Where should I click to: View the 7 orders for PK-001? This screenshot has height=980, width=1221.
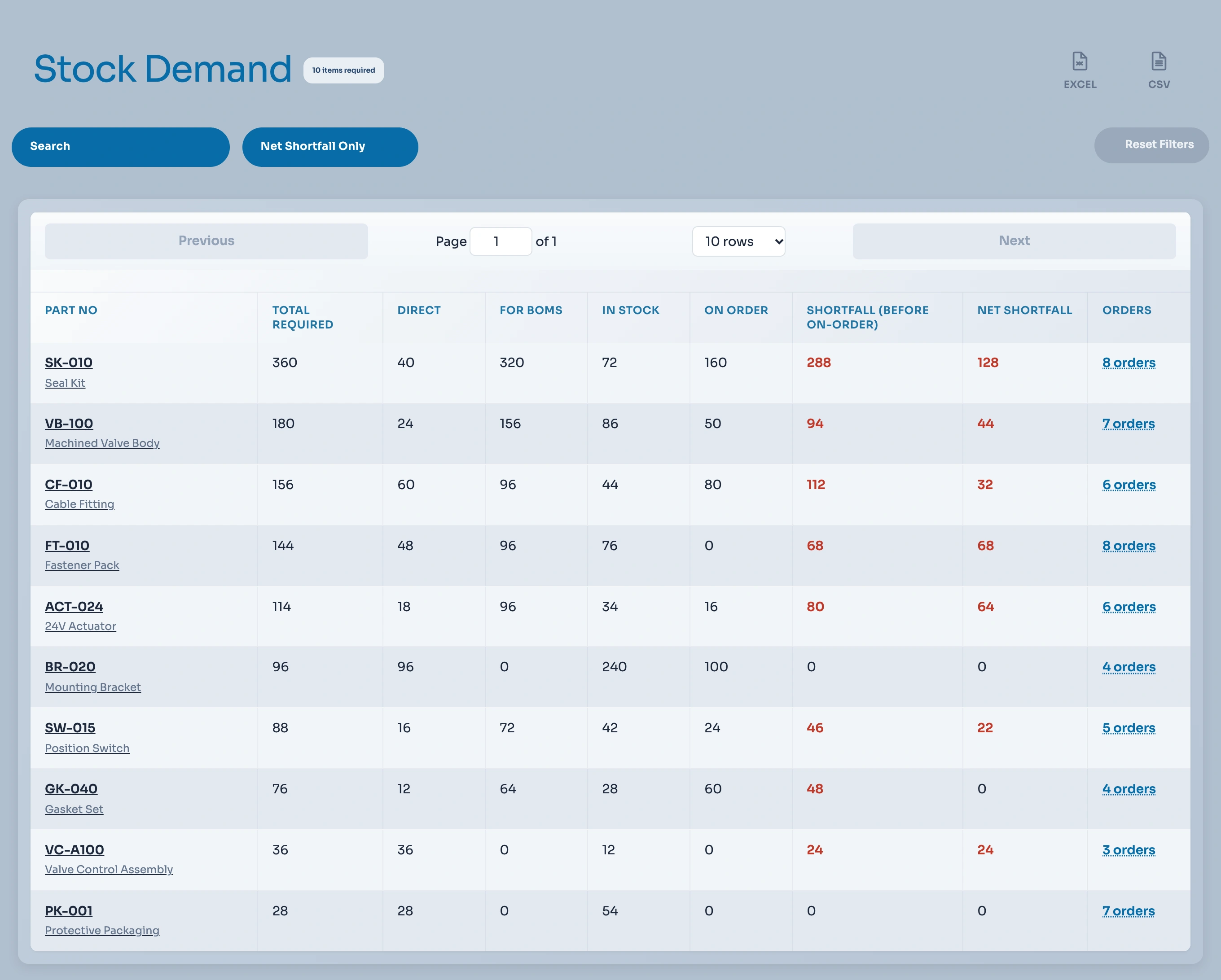pyautogui.click(x=1128, y=911)
